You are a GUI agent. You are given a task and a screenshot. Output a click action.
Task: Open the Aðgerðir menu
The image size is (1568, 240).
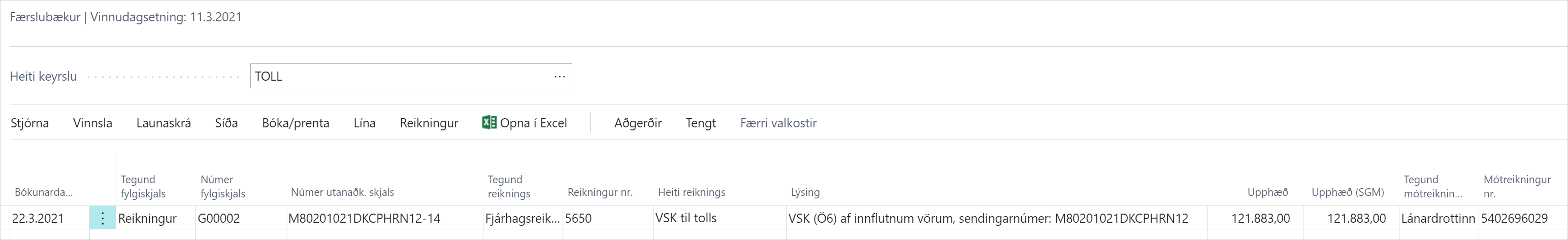637,123
